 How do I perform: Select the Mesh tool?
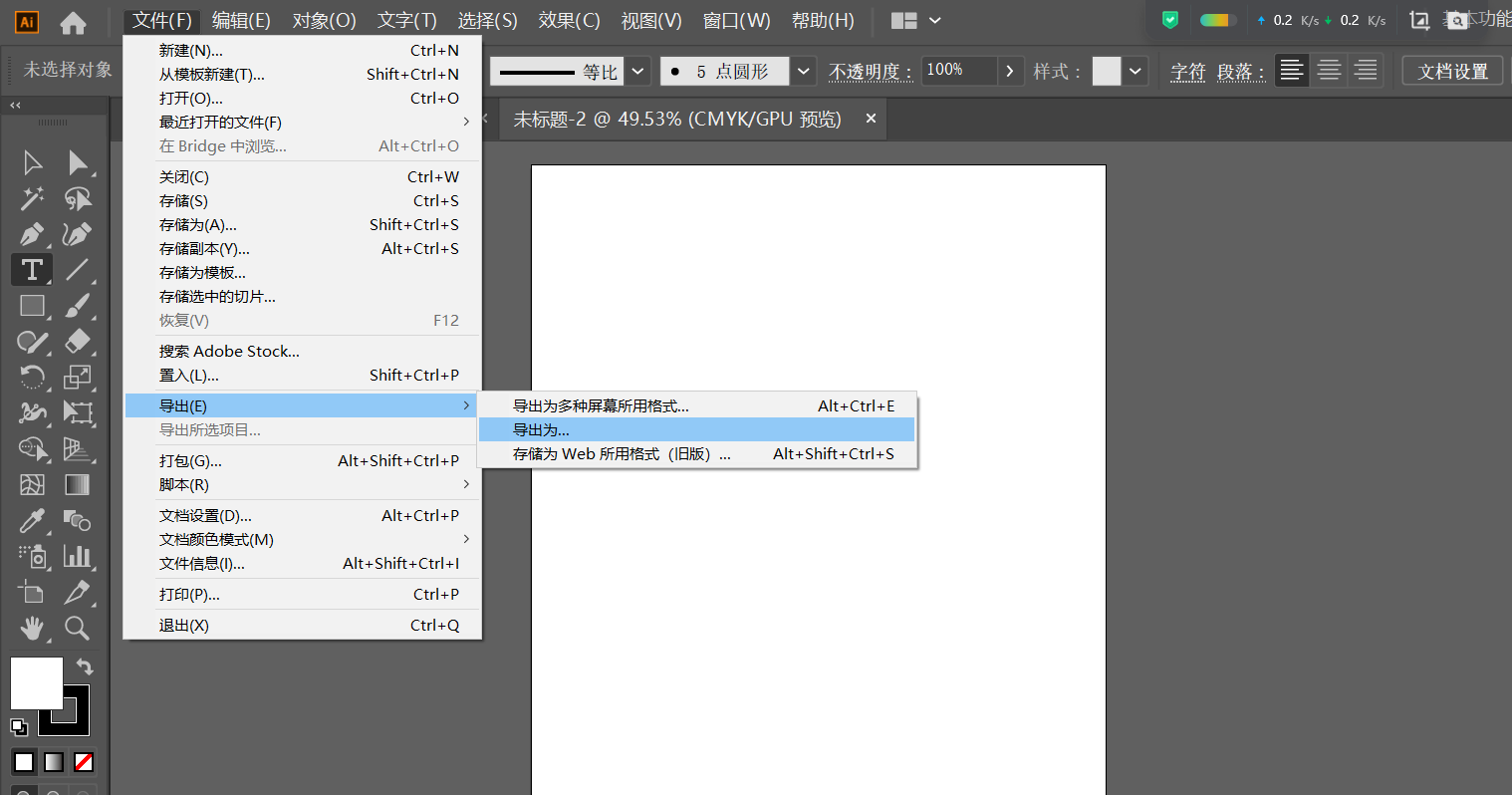[x=32, y=484]
